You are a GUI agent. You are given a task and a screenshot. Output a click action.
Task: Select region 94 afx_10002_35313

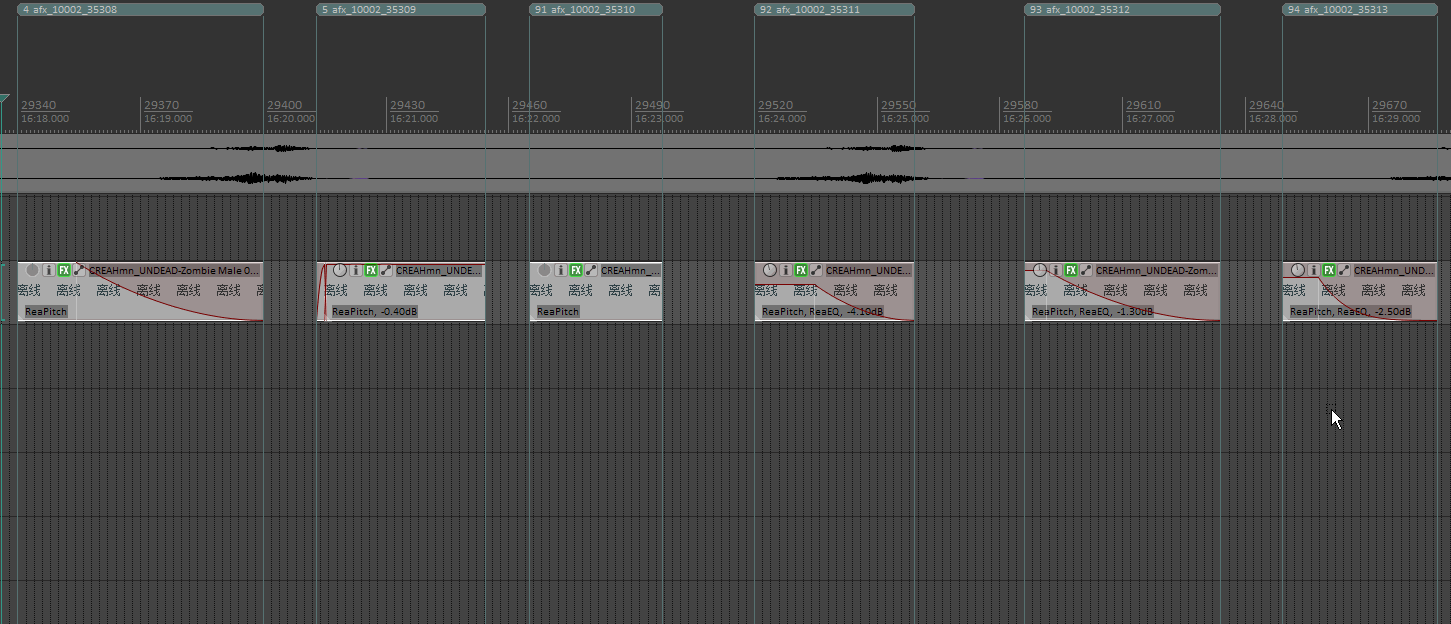[x=1362, y=9]
